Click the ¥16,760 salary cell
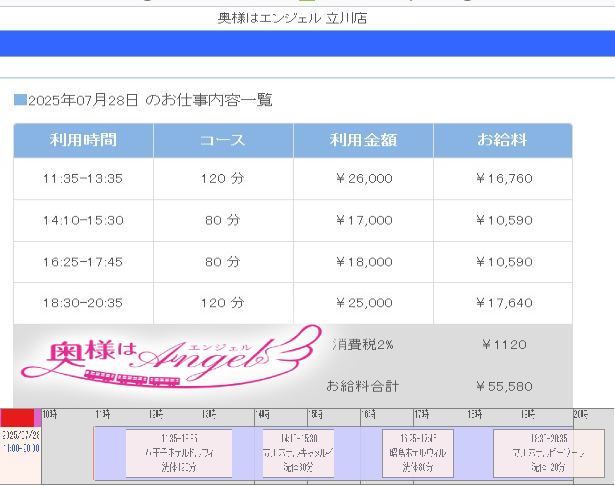The image size is (615, 486). click(503, 178)
